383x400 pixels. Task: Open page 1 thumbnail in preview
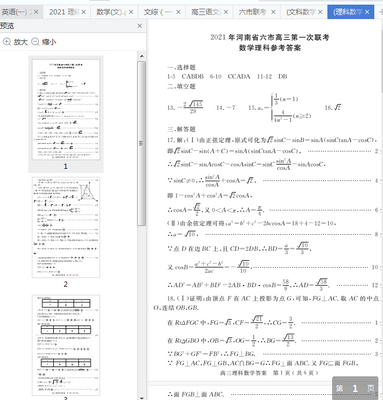coord(66,110)
